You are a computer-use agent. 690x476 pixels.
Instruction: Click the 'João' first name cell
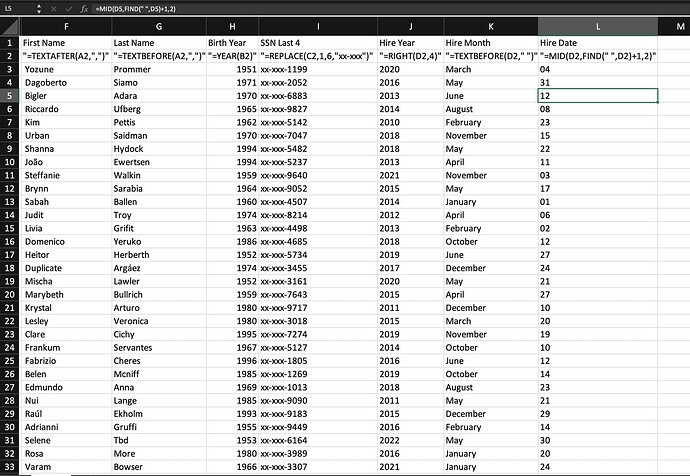pos(66,162)
